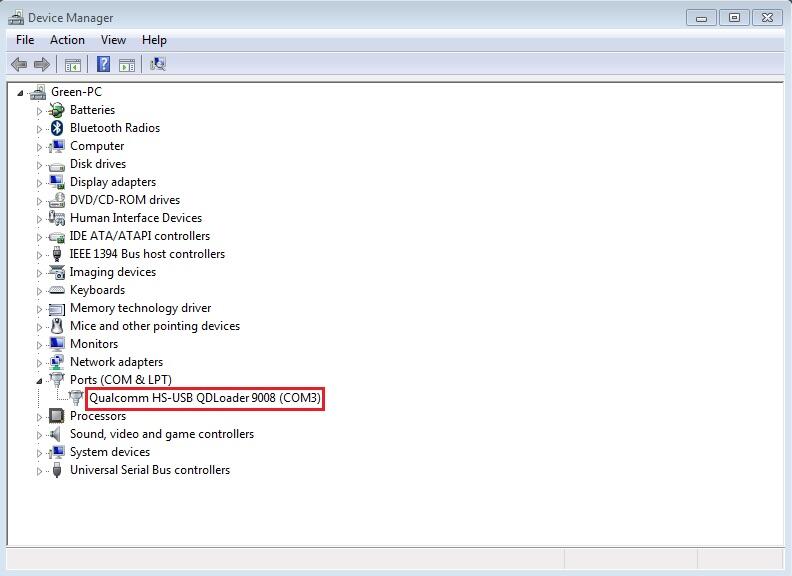792x576 pixels.
Task: Expand Universal Serial Bus controllers node
Action: click(39, 471)
